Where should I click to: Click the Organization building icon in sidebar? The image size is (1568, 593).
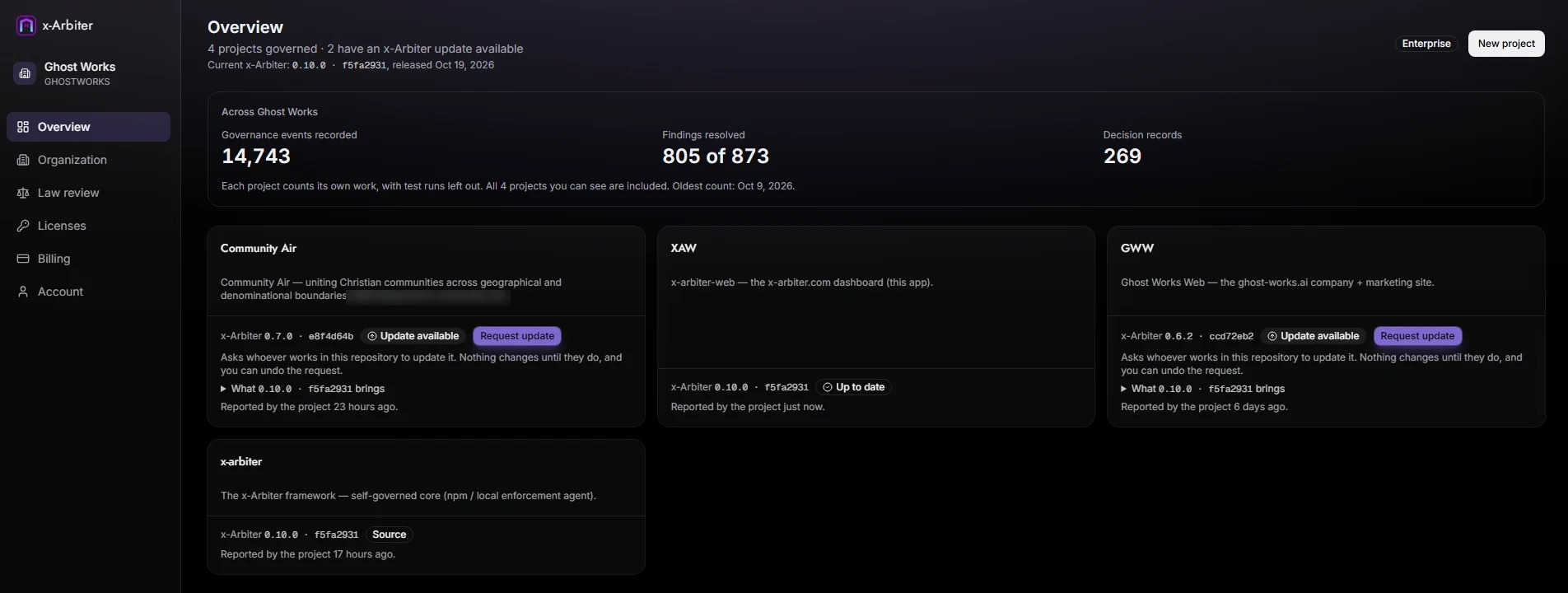tap(23, 160)
